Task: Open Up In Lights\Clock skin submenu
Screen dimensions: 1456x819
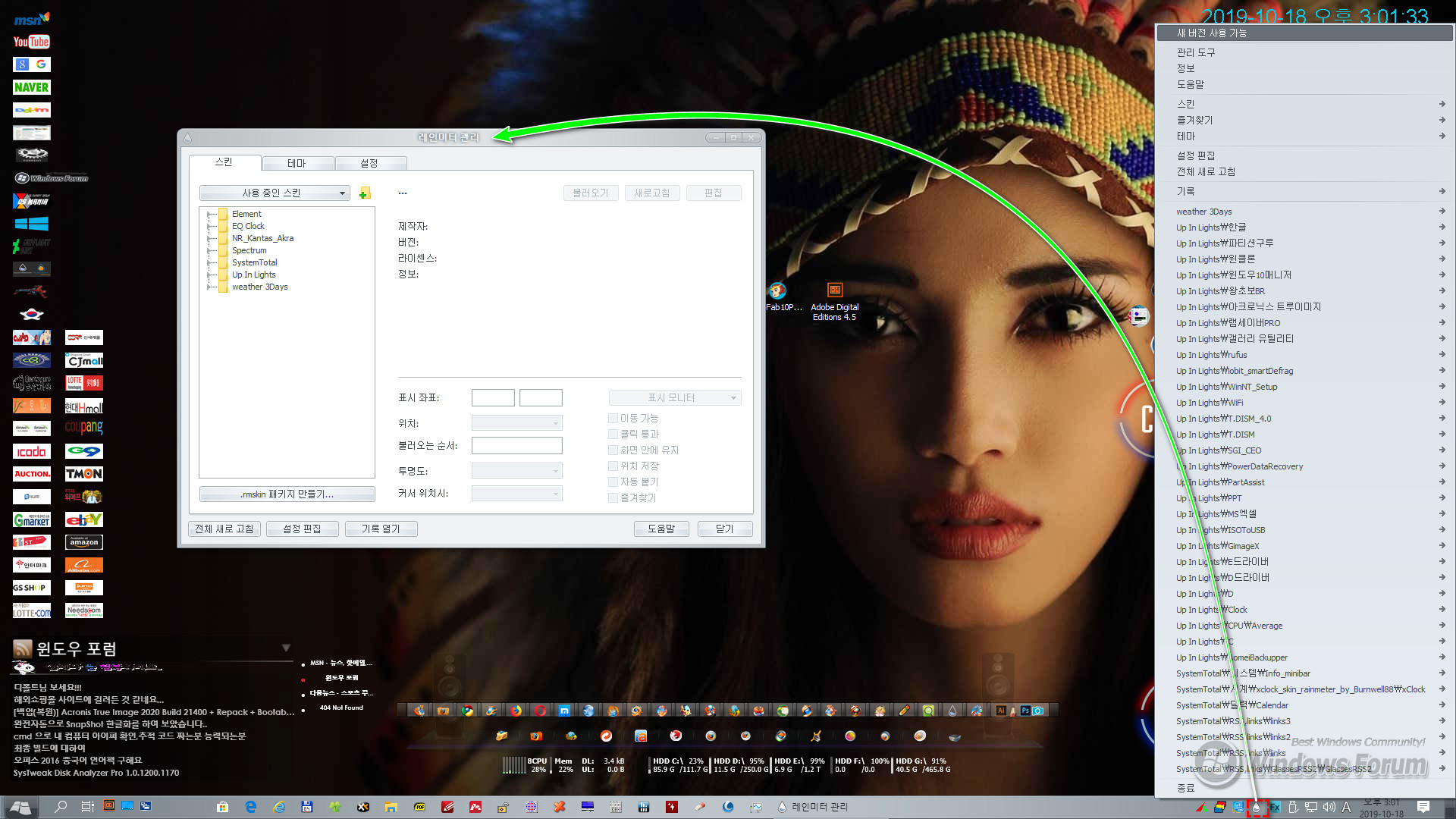Action: (x=1303, y=610)
